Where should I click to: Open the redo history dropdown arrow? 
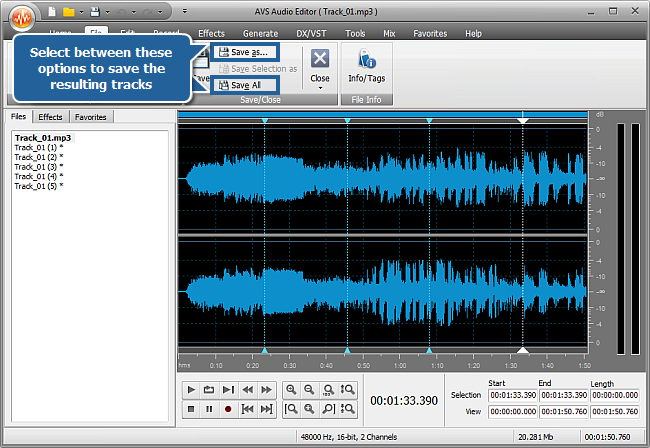[x=160, y=12]
